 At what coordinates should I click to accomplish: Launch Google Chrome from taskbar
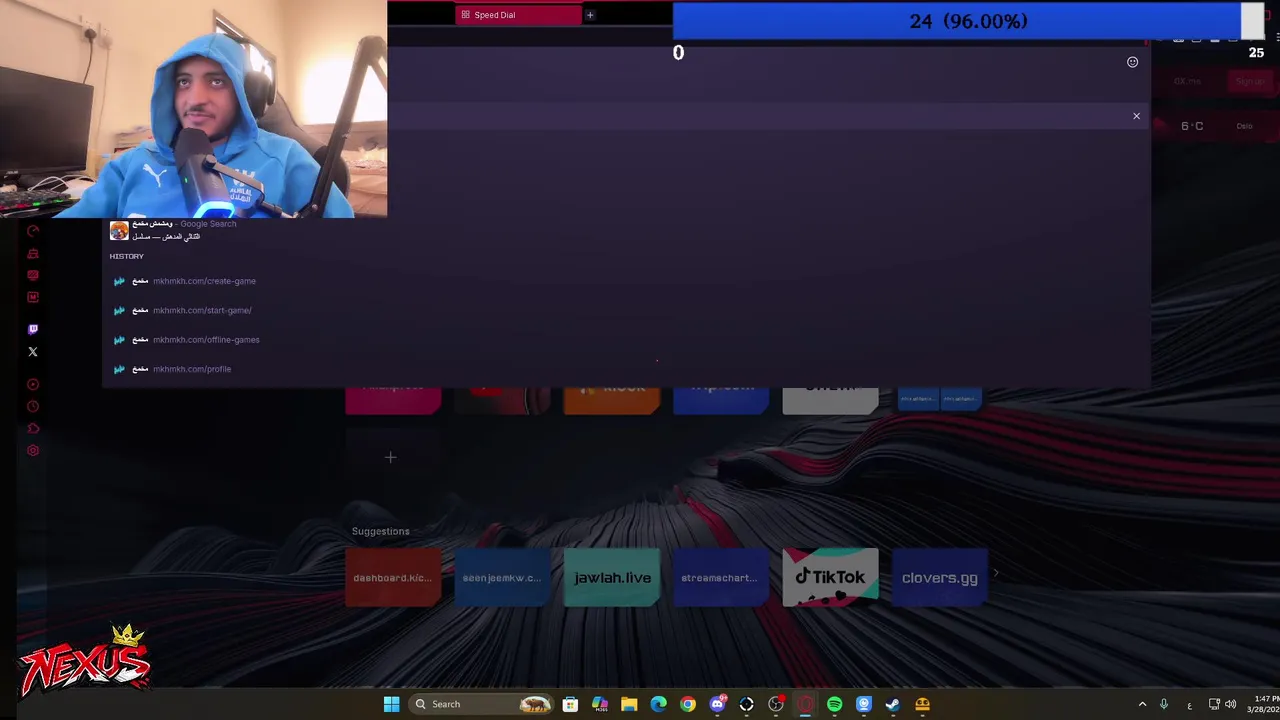[688, 704]
